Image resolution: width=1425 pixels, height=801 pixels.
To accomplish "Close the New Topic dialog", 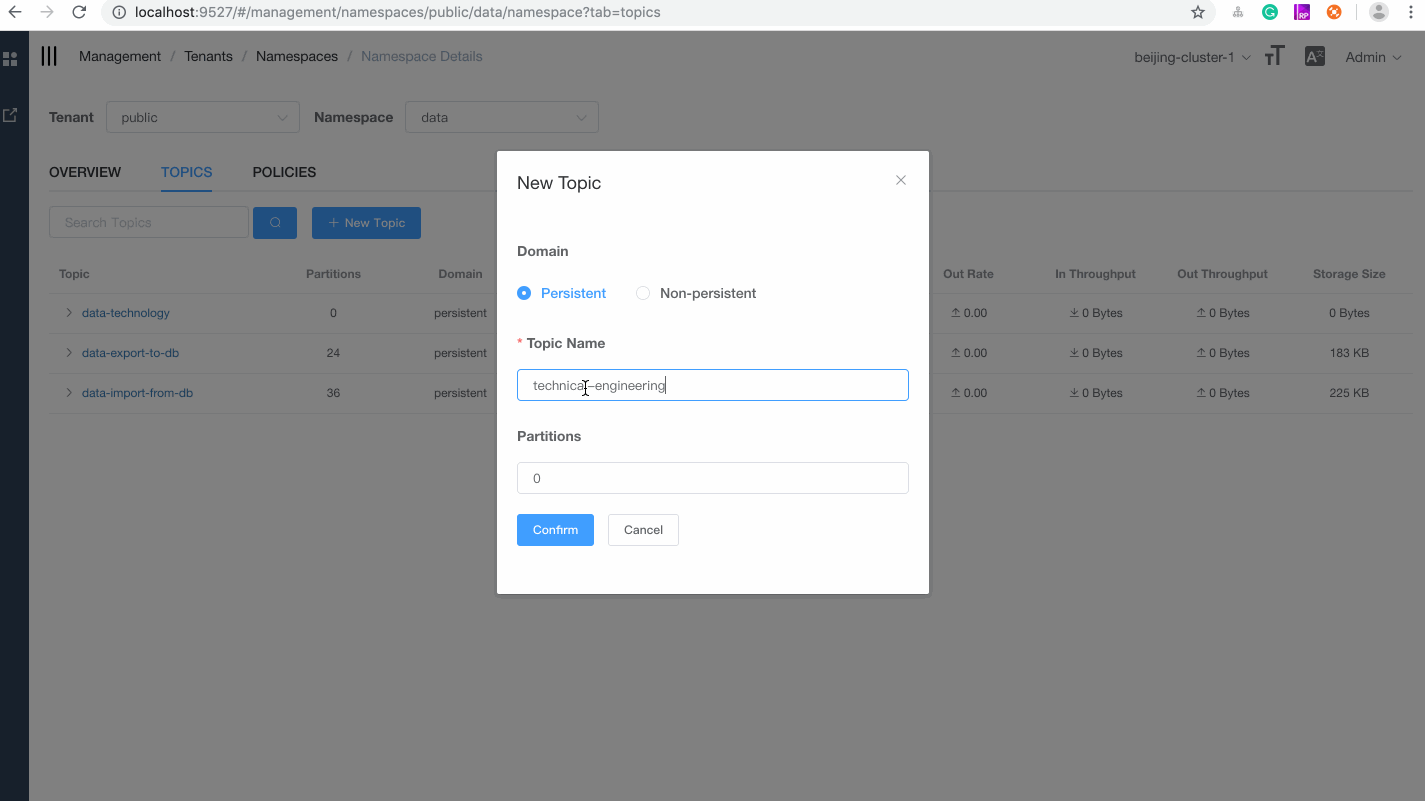I will tap(900, 180).
